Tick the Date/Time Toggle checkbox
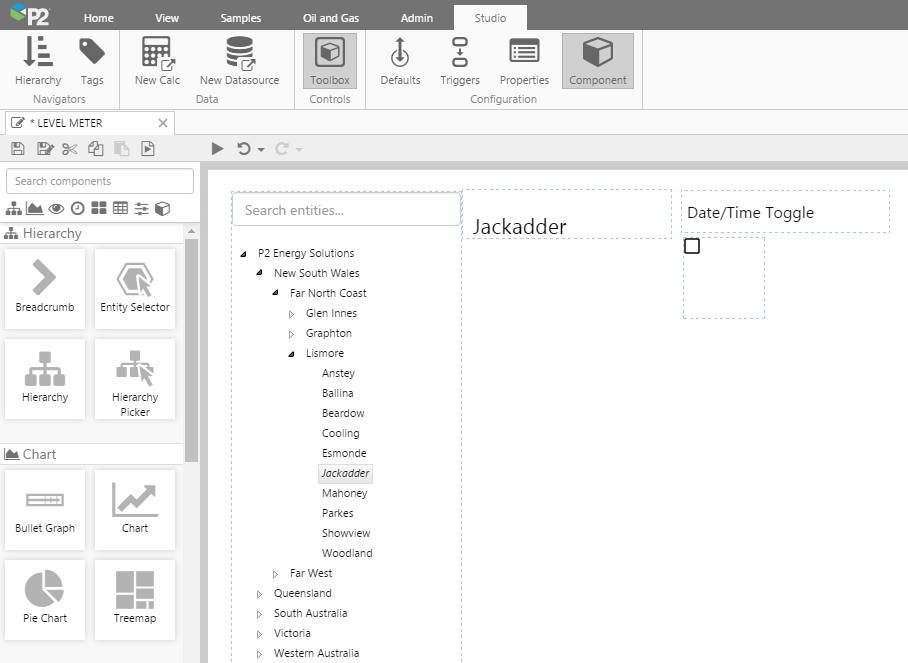This screenshot has width=908, height=663. 692,246
